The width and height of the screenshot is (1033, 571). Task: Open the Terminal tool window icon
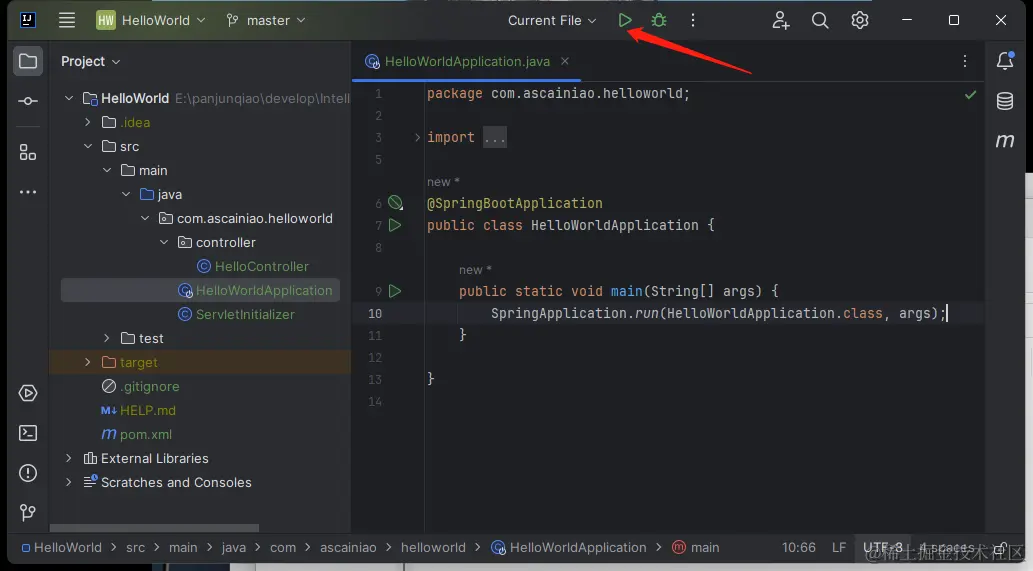click(x=28, y=433)
